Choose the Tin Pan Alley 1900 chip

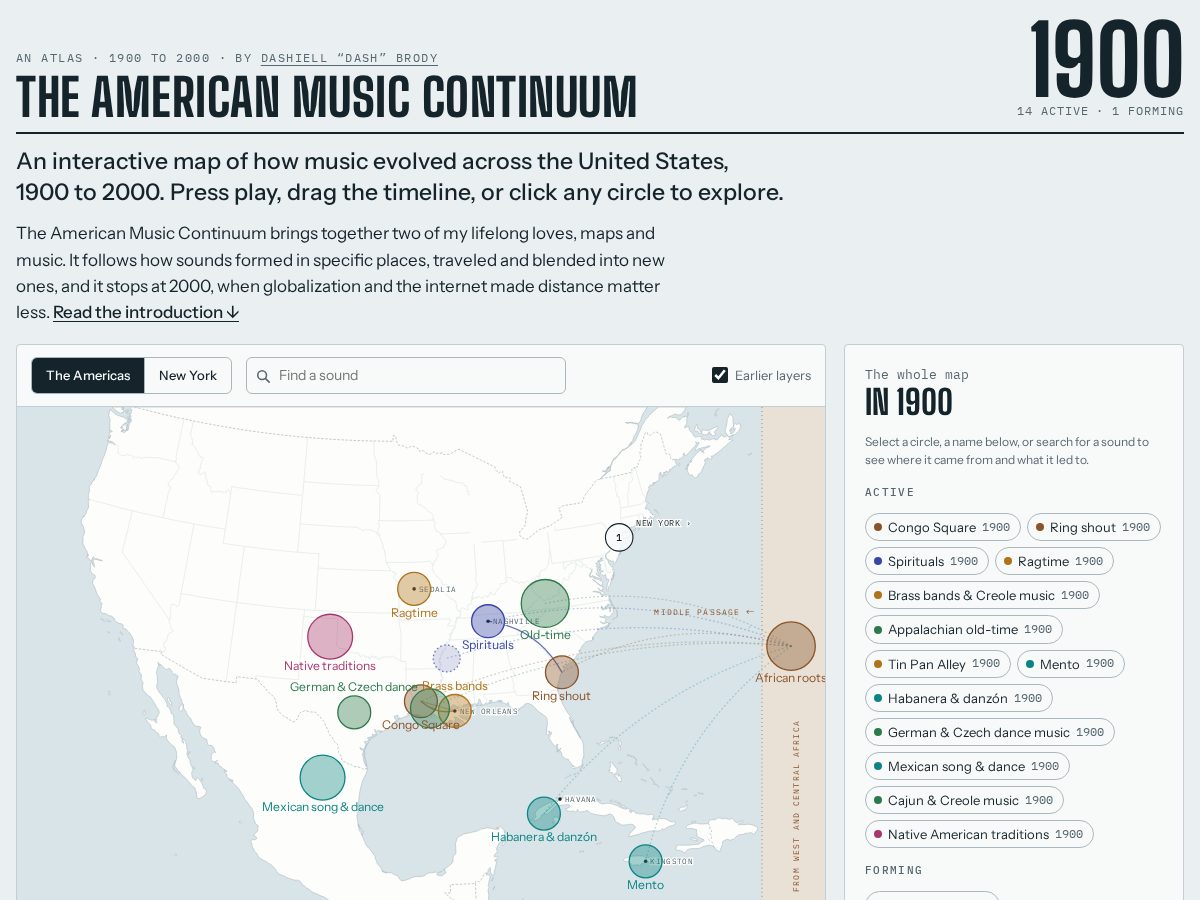[937, 663]
